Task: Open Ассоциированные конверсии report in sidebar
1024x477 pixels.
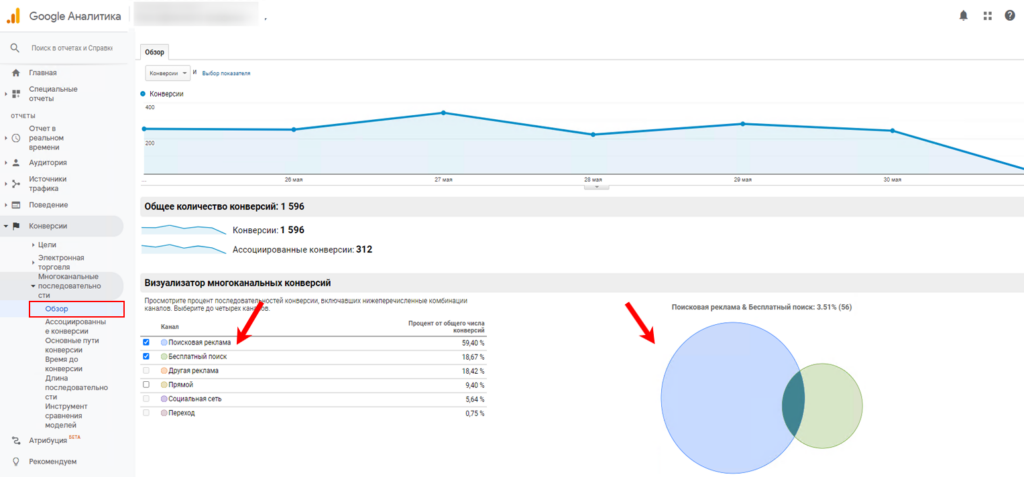Action: 75,328
